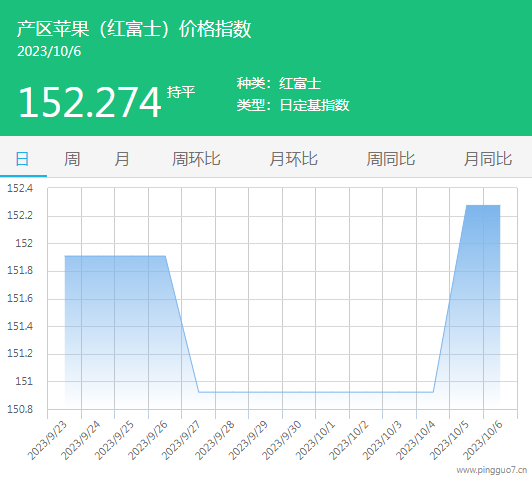Screen dimensions: 532x478
Task: Open the 月同比 tab
Action: tap(488, 159)
